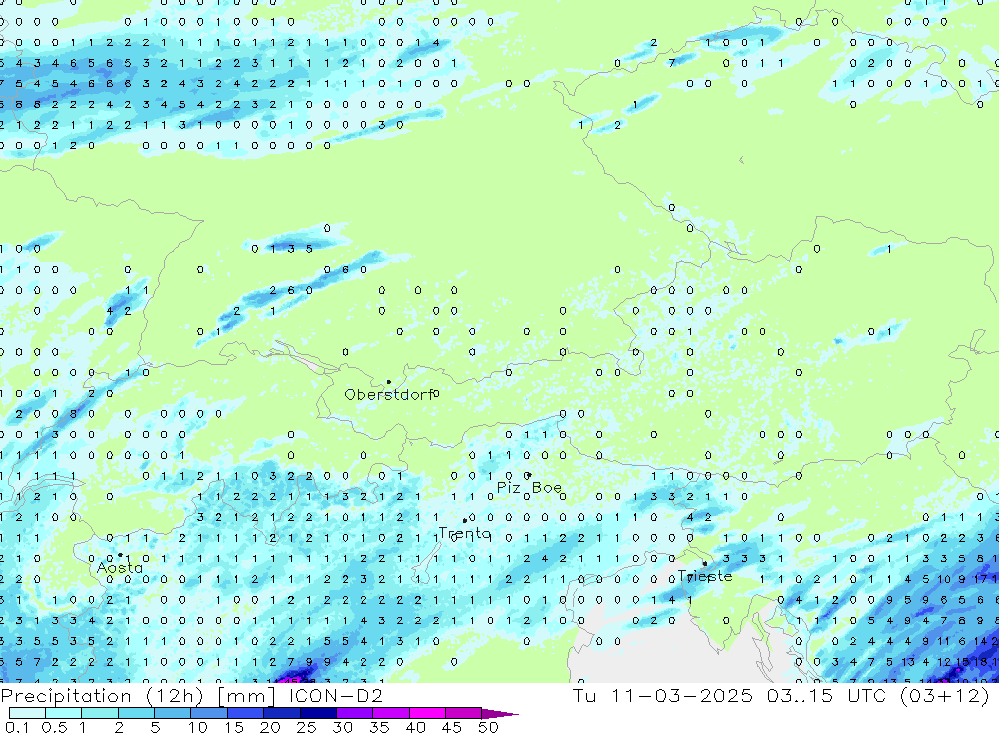Pick the 35–40 mm legend color swatch
The image size is (1000, 733).
(391, 713)
